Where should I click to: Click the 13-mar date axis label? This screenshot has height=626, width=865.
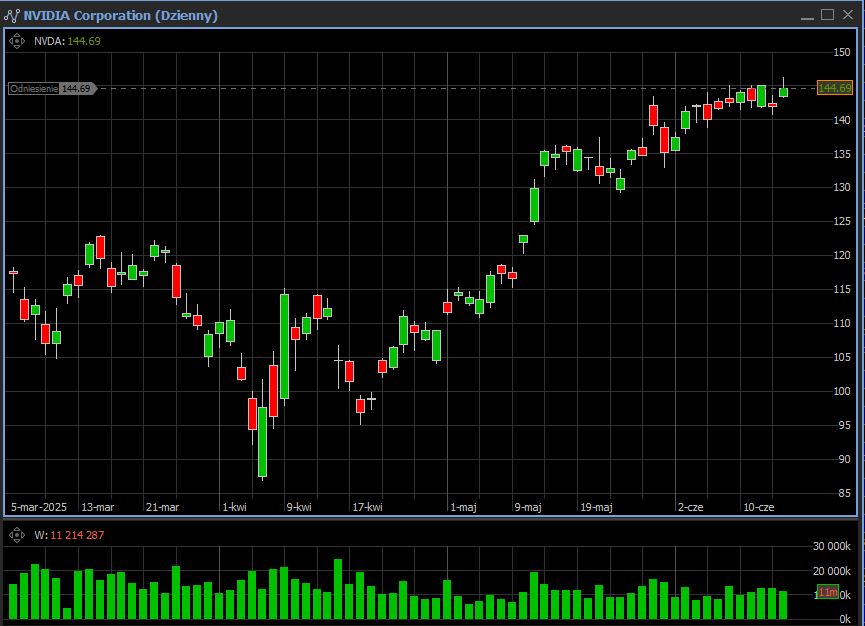[x=98, y=507]
